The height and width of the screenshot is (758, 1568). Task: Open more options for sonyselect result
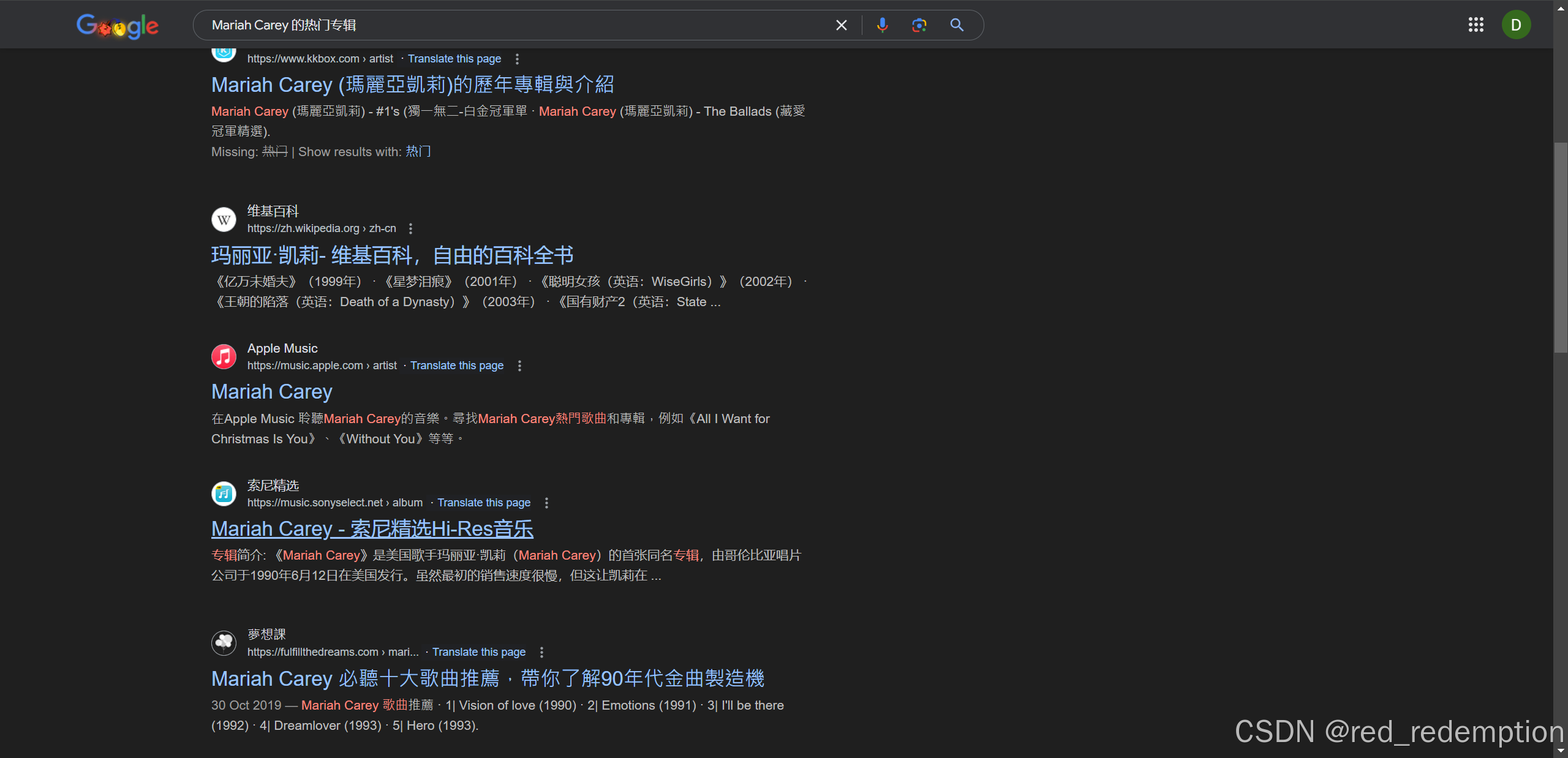pos(547,503)
